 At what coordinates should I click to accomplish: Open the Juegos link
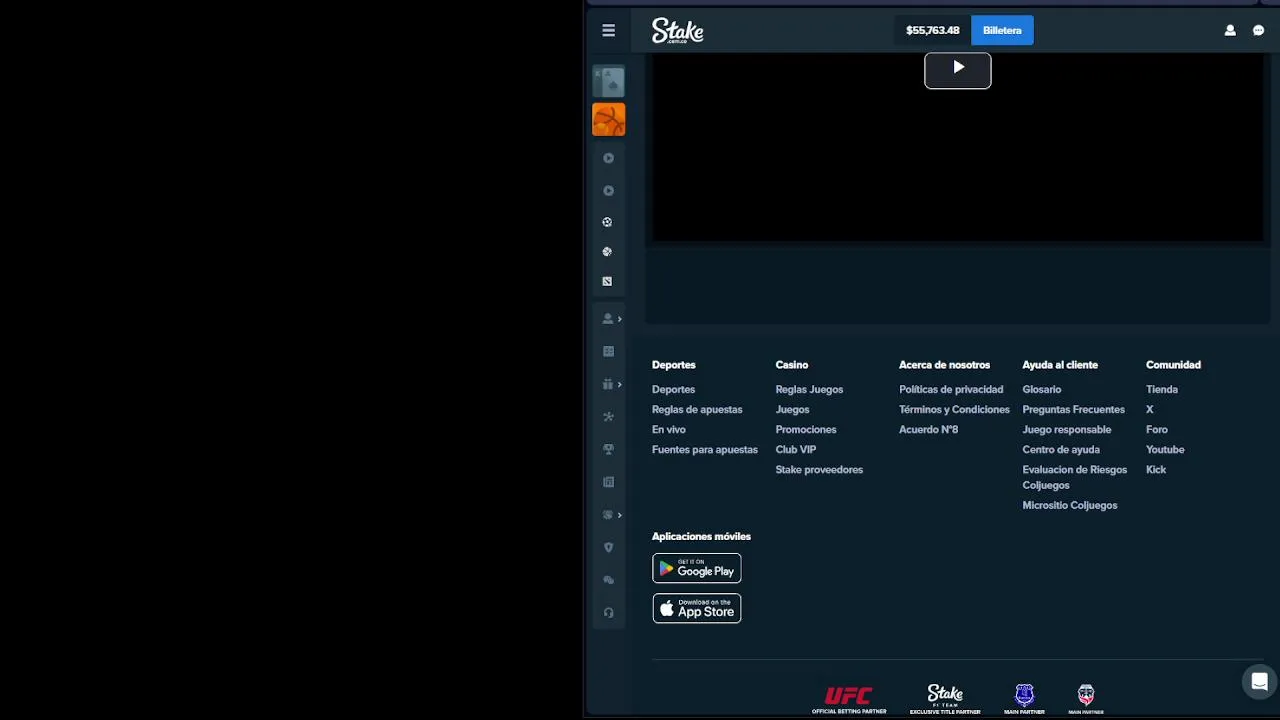point(792,409)
